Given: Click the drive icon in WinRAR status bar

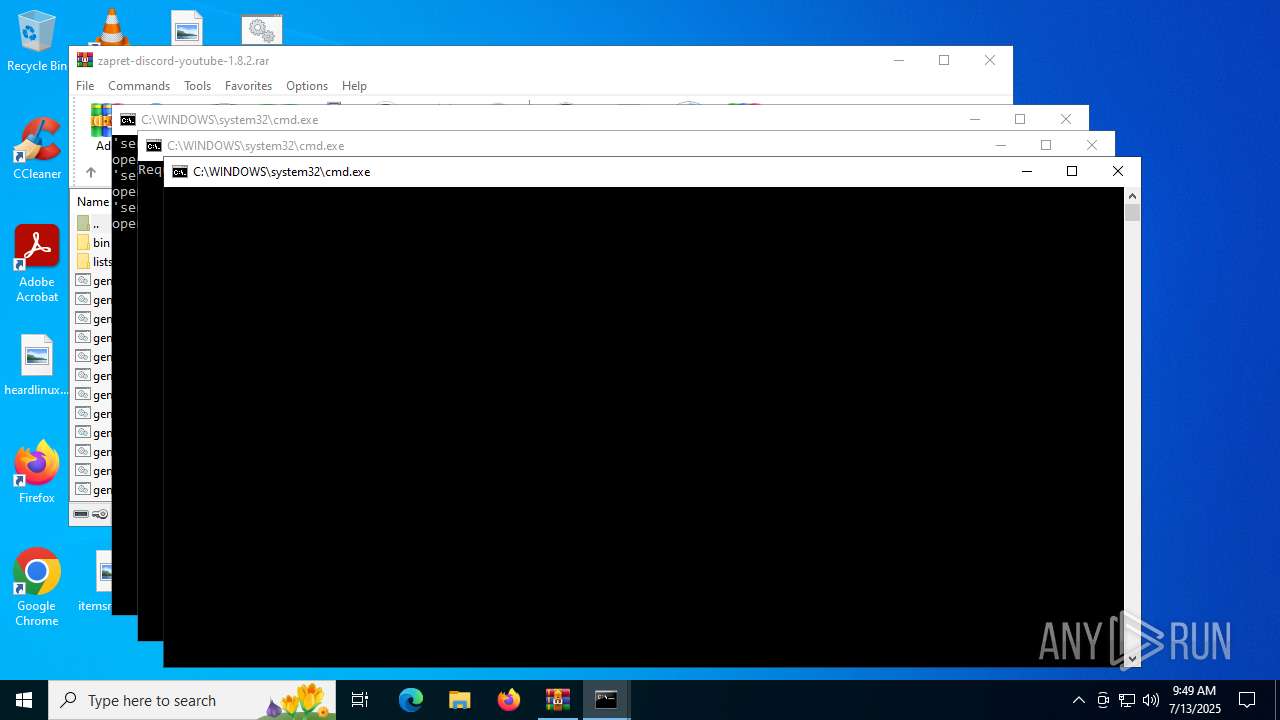Looking at the screenshot, I should (x=81, y=514).
